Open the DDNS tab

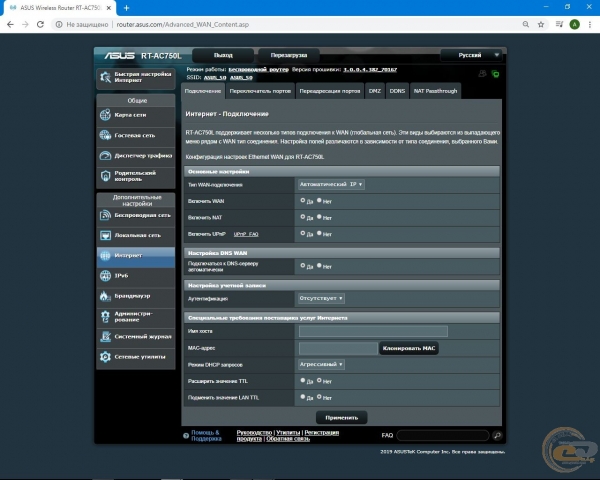tap(398, 91)
